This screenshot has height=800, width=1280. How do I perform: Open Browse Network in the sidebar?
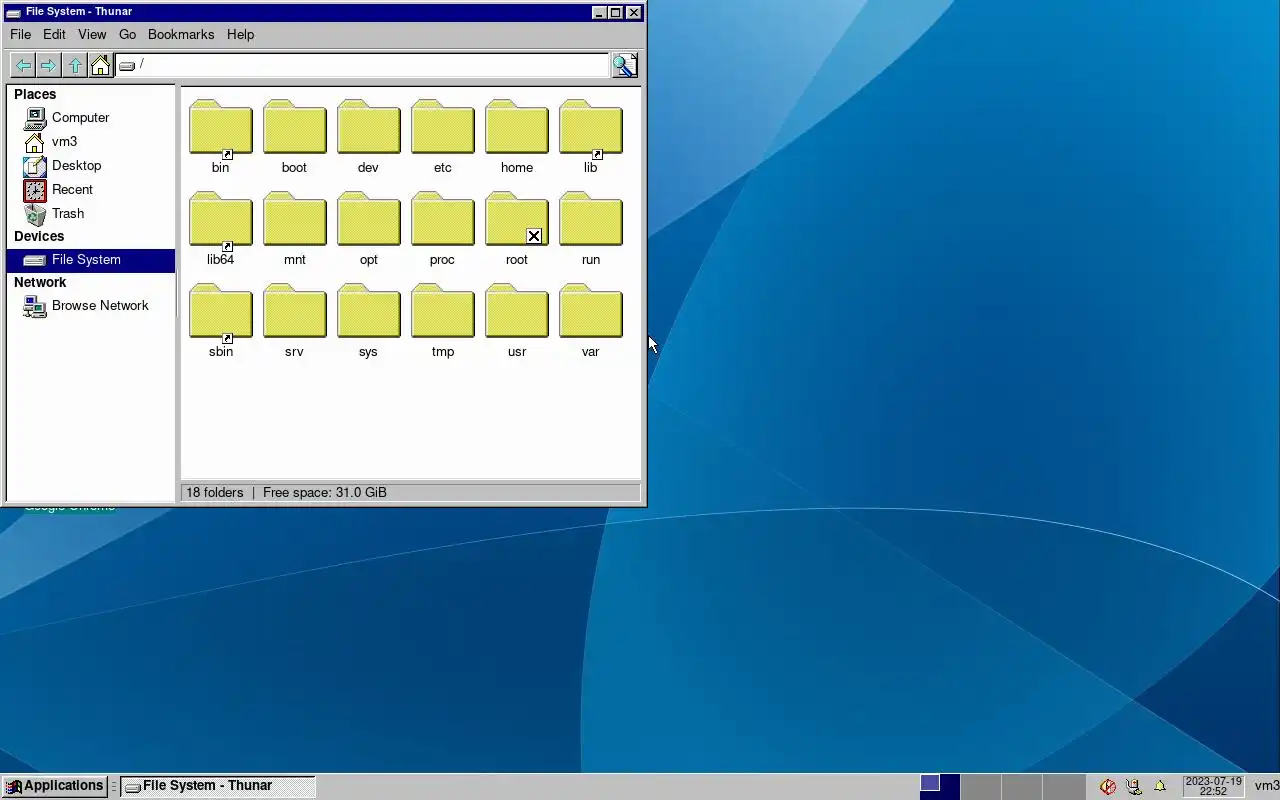(x=91, y=306)
